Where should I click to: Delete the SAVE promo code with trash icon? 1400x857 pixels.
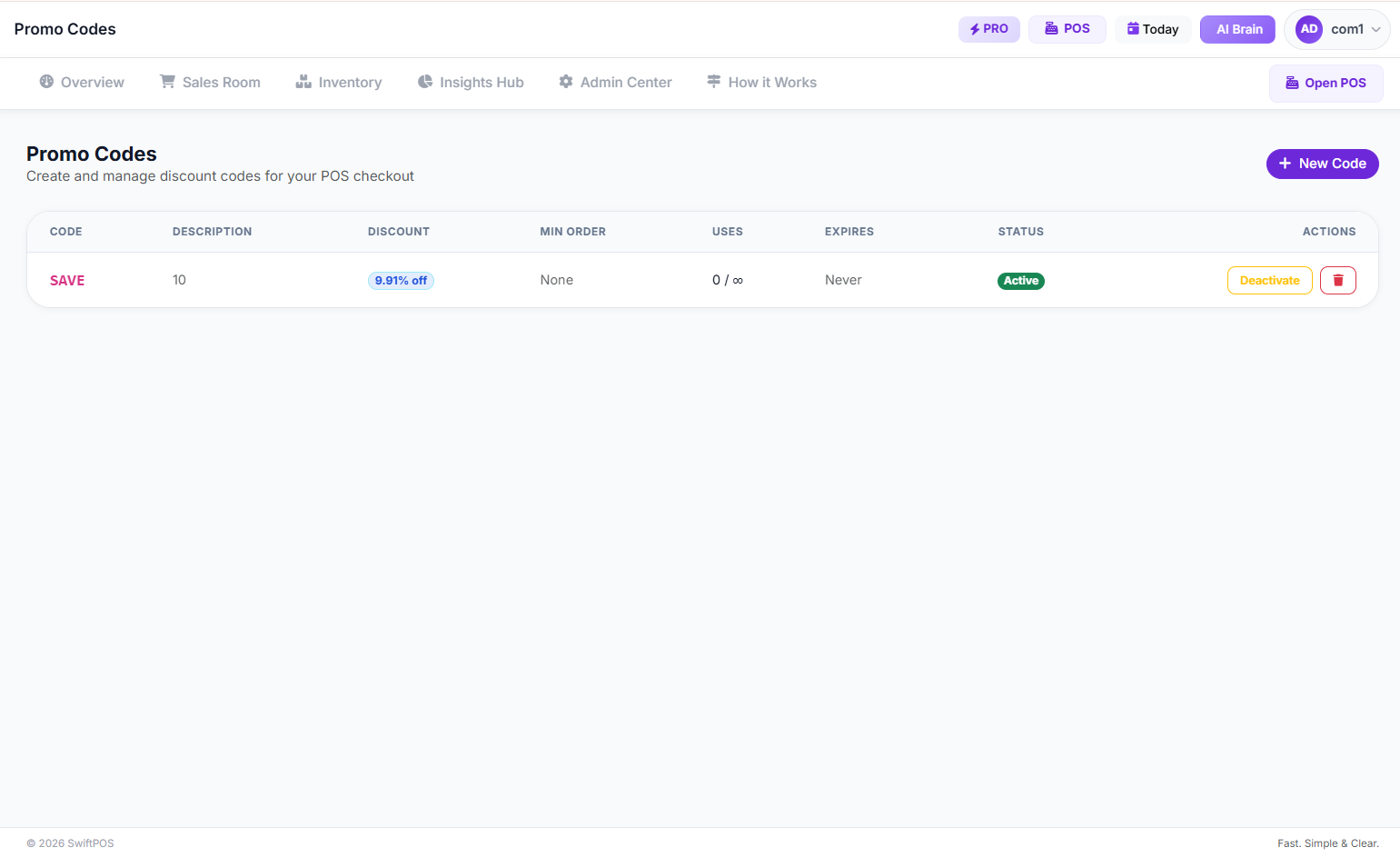click(1337, 280)
